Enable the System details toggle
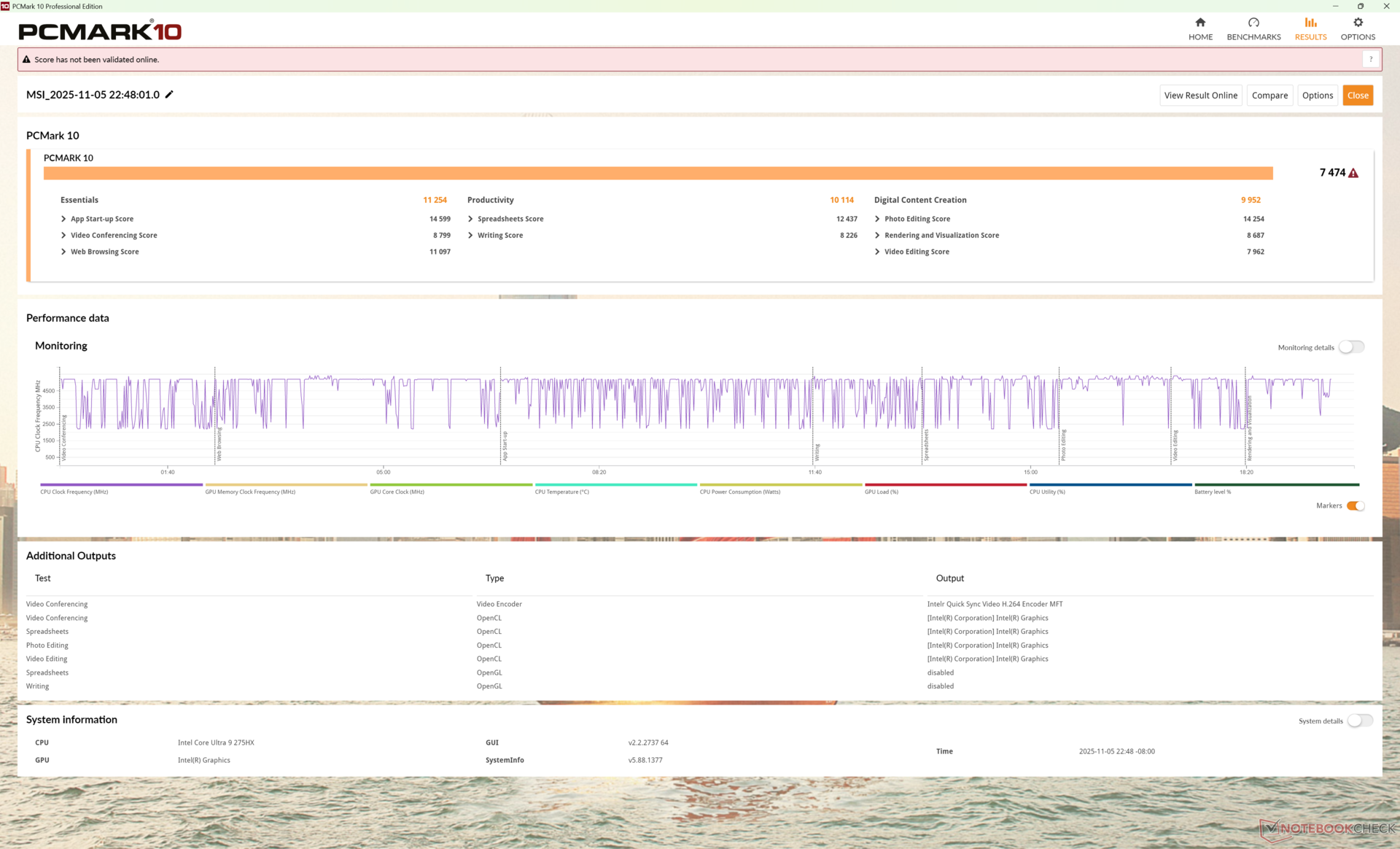 point(1359,721)
